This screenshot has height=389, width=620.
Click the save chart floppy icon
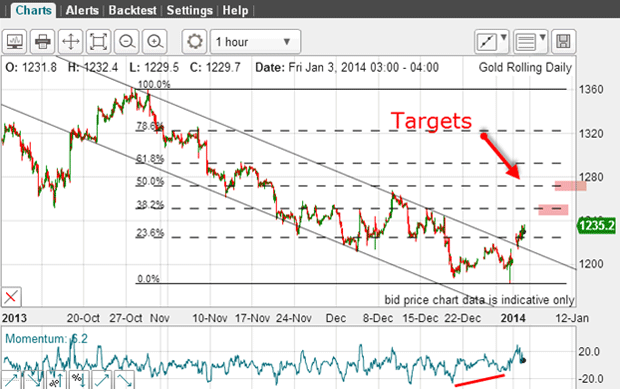tap(563, 42)
